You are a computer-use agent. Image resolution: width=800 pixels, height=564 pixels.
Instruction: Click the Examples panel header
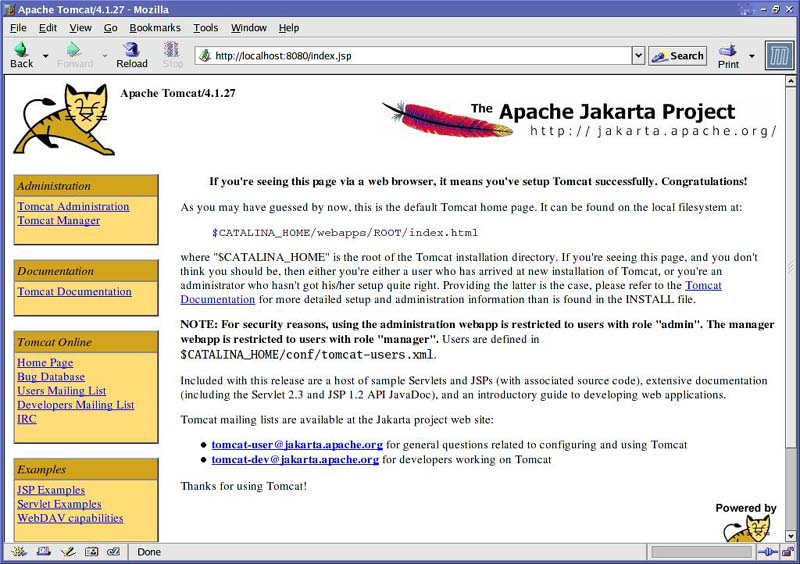point(86,469)
